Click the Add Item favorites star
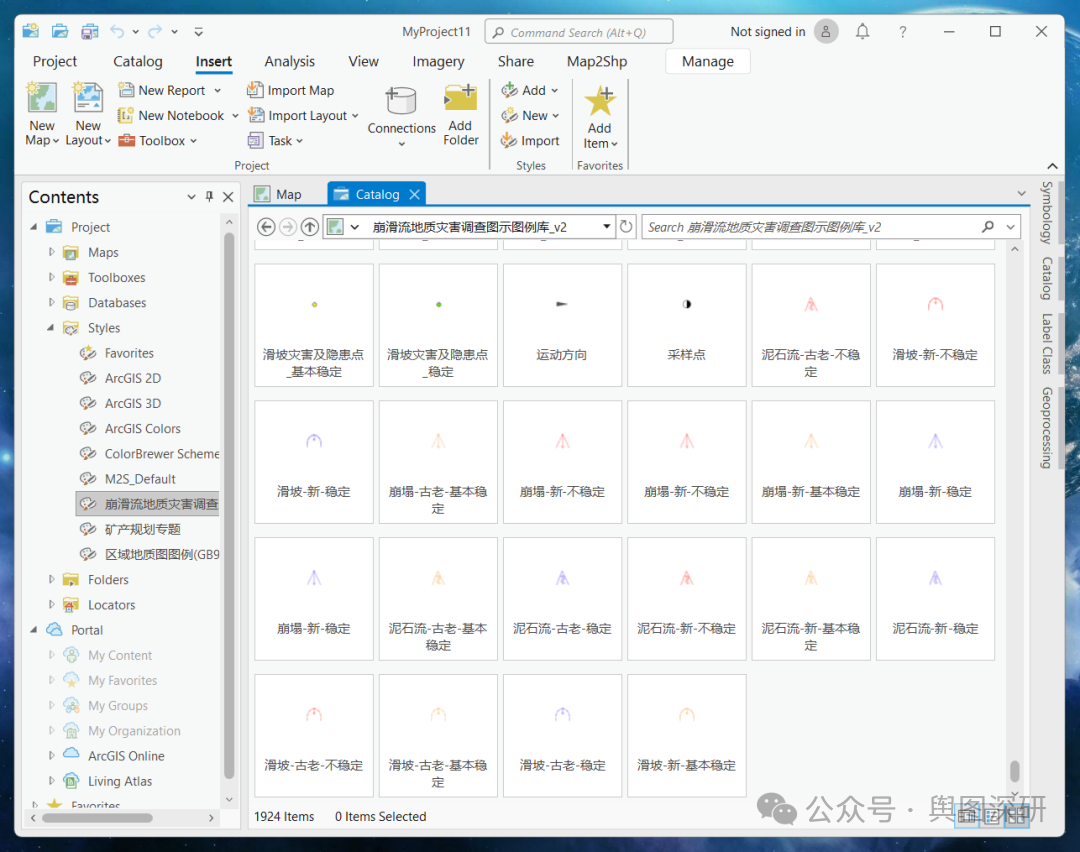 [x=600, y=101]
